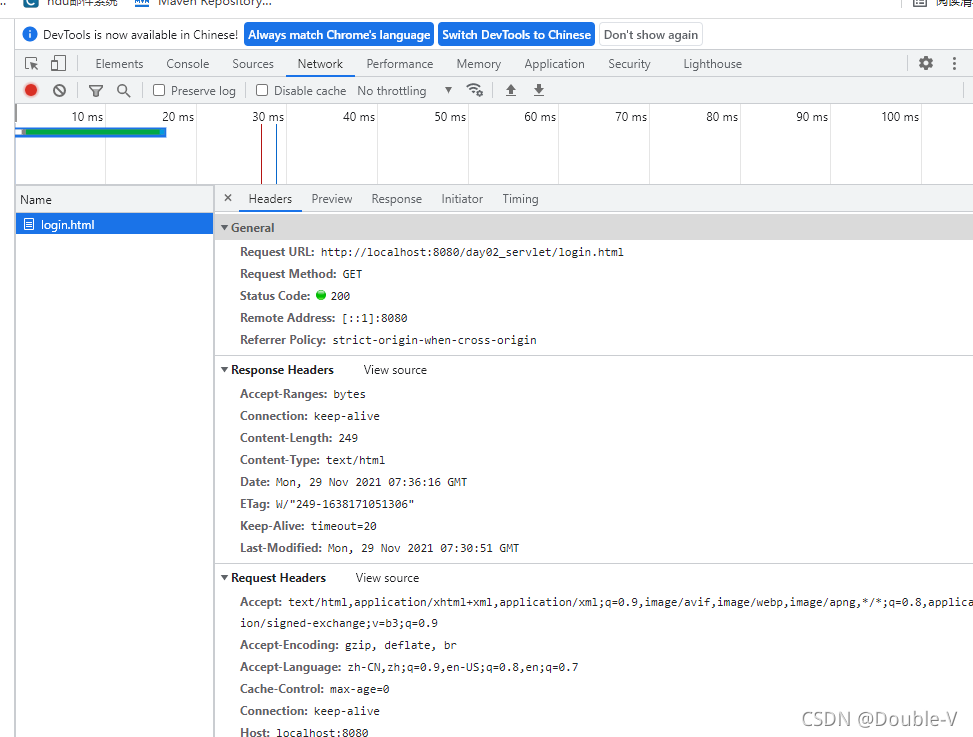
Task: Click the inspect element picker icon
Action: (x=32, y=64)
